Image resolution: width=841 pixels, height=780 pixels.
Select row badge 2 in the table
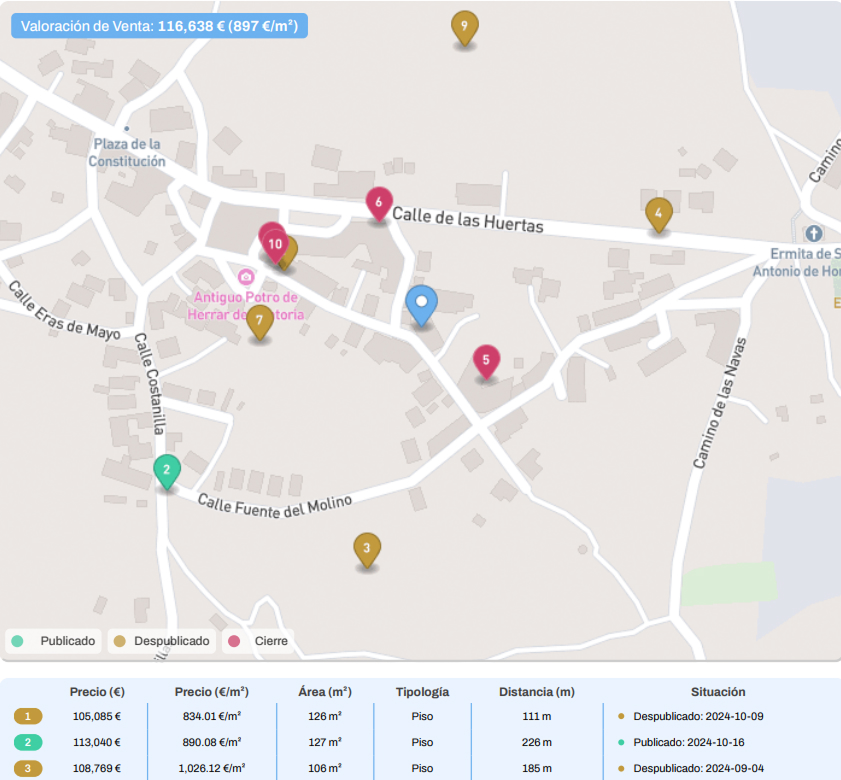coord(28,742)
